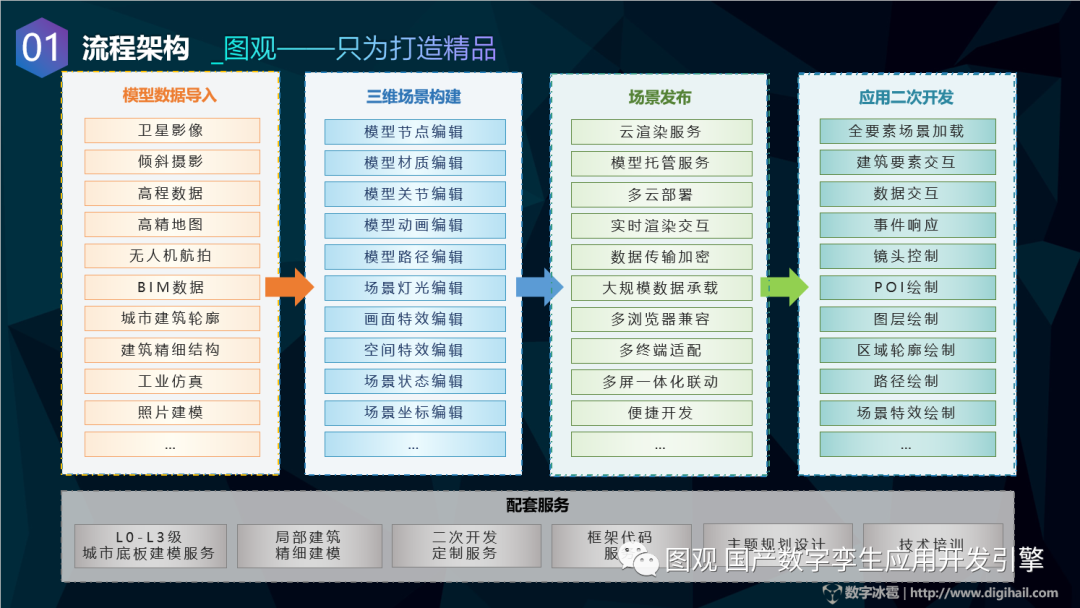Pick the 模型路径编辑 item
Image resolution: width=1080 pixels, height=608 pixels.
415,257
